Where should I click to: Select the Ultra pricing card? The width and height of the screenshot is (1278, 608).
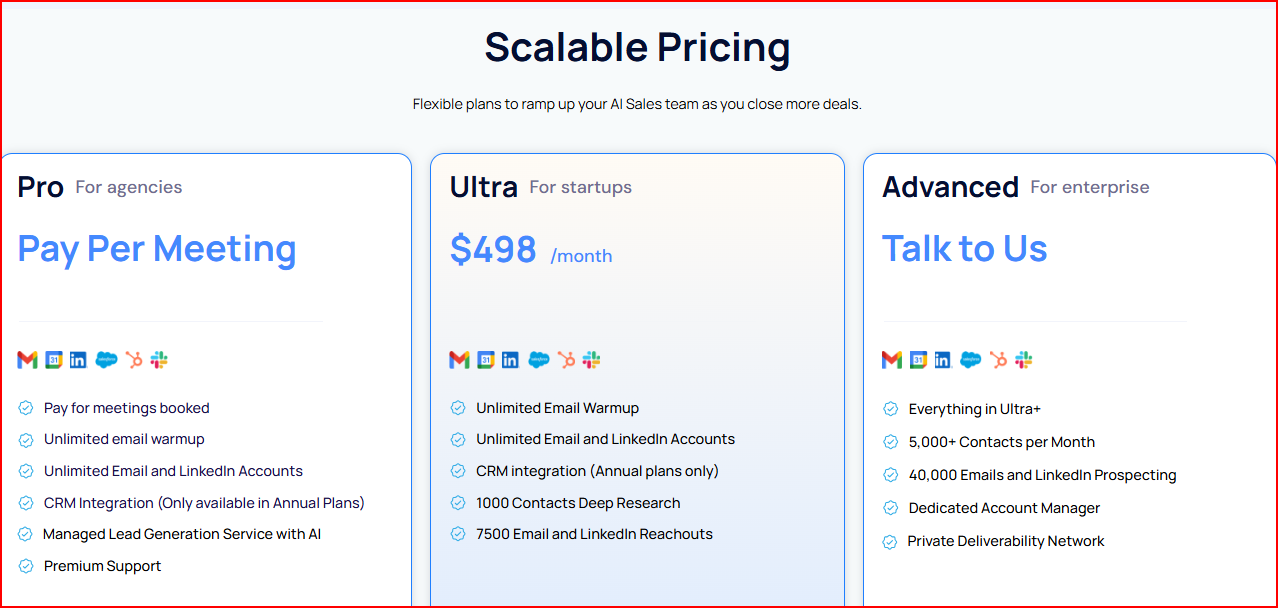(637, 380)
